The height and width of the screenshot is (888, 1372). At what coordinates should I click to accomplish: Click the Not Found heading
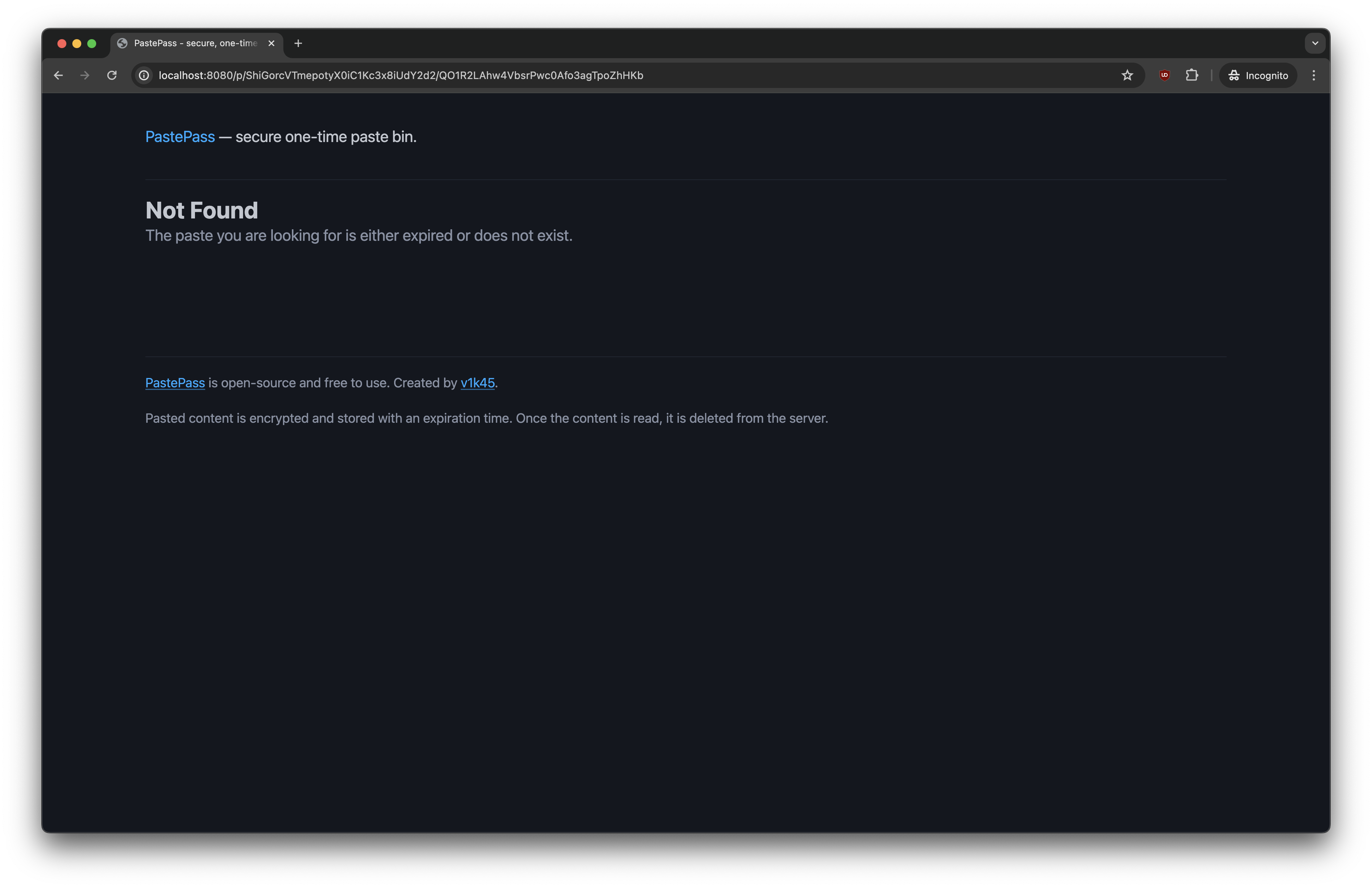click(201, 210)
